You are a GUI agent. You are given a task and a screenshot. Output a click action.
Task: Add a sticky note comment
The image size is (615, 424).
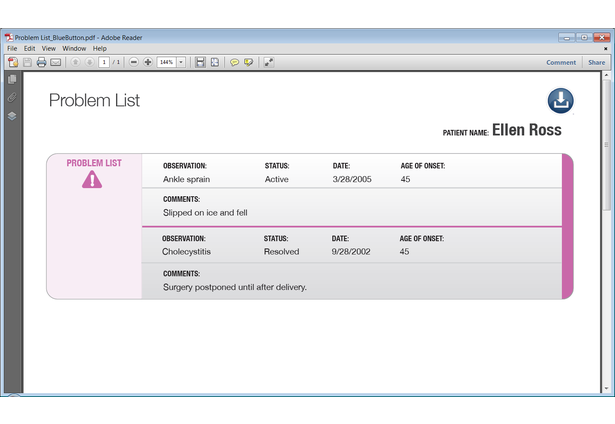pos(234,62)
